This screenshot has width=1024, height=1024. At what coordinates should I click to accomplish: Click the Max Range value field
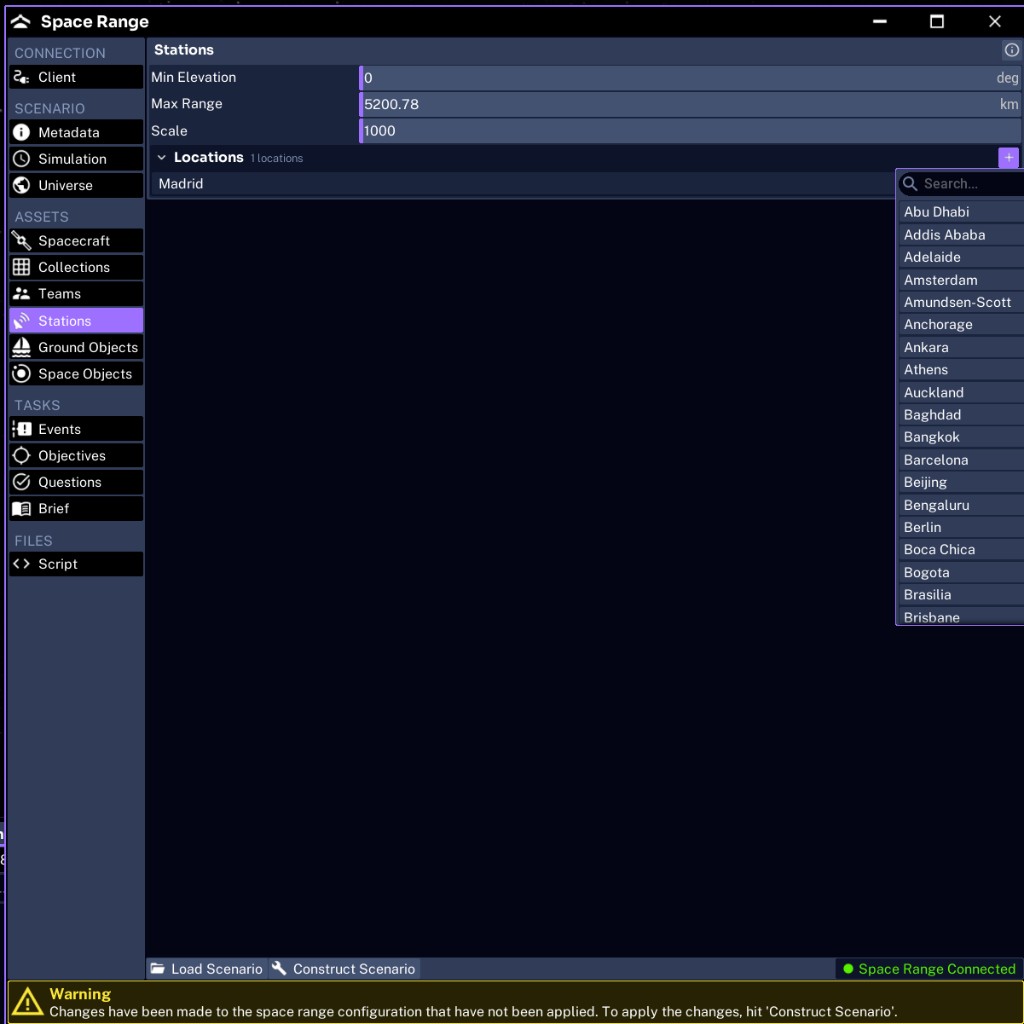[690, 104]
